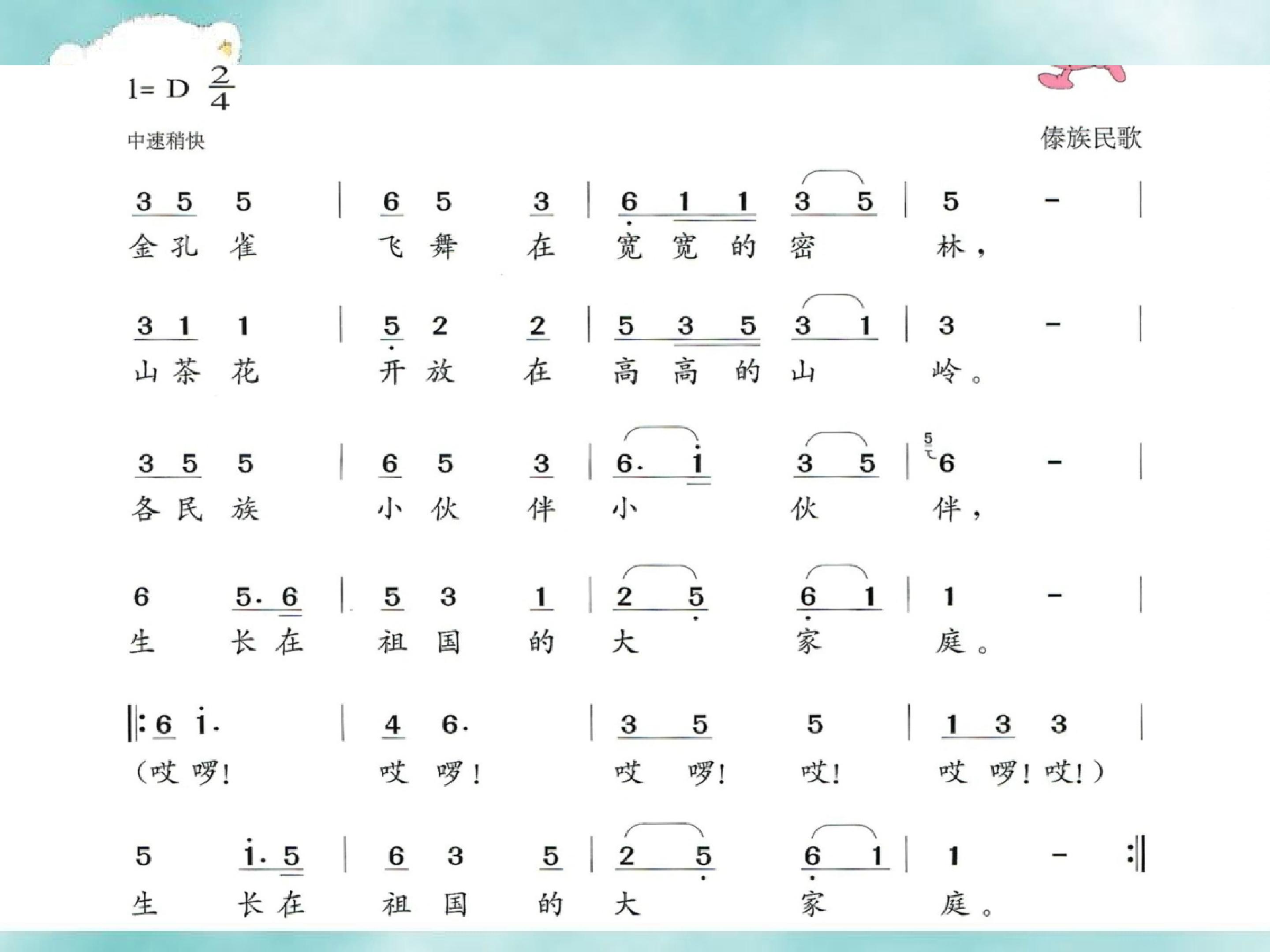Select the lyric character "孔"
Image resolution: width=1270 pixels, height=952 pixels.
tap(185, 247)
